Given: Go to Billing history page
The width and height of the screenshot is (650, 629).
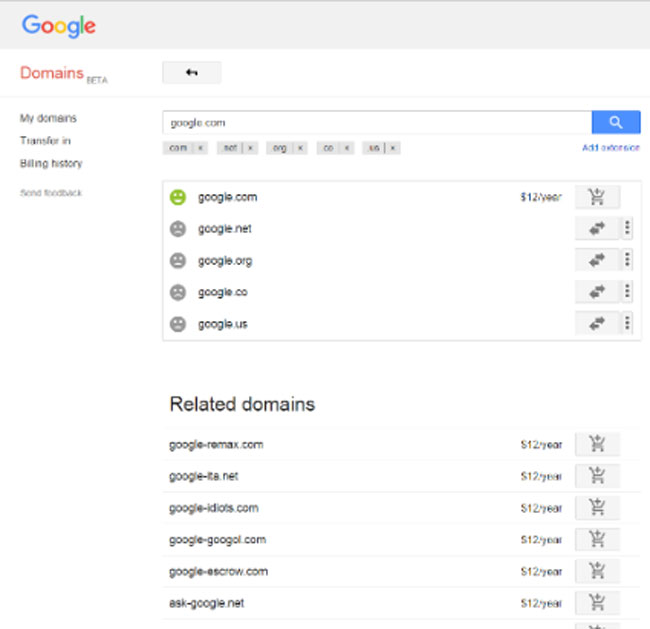Looking at the screenshot, I should (51, 163).
